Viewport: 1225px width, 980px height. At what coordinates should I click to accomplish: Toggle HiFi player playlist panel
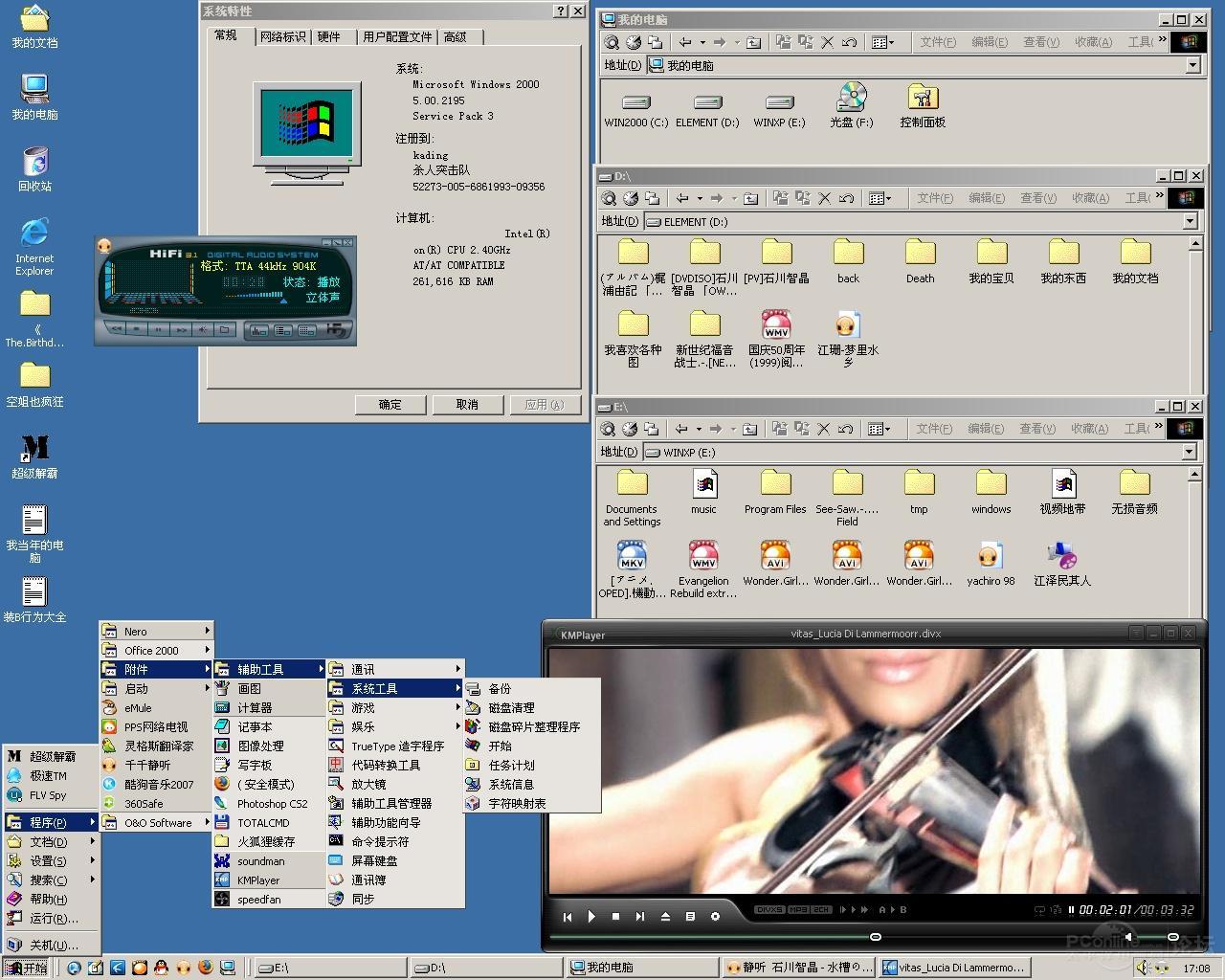283,330
